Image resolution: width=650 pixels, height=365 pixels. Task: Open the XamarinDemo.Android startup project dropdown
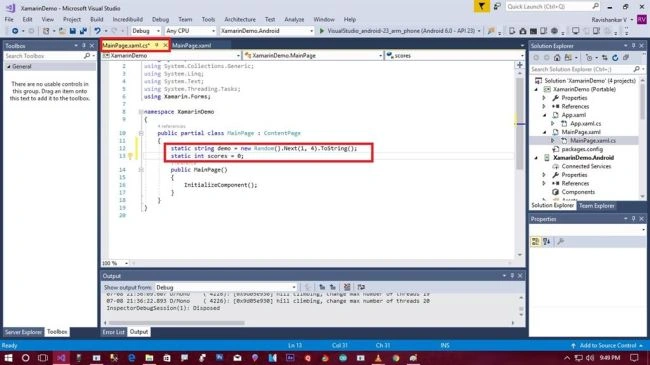pyautogui.click(x=267, y=31)
